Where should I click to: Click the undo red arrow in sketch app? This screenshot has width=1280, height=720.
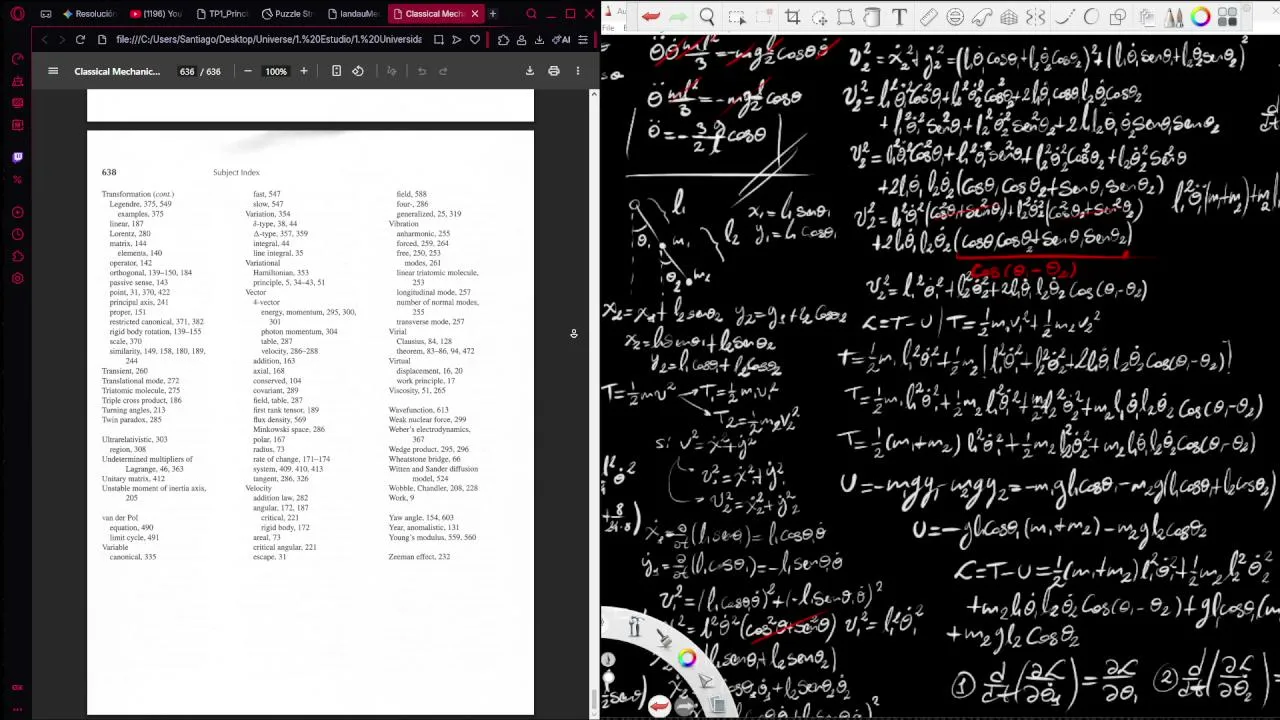pyautogui.click(x=651, y=16)
